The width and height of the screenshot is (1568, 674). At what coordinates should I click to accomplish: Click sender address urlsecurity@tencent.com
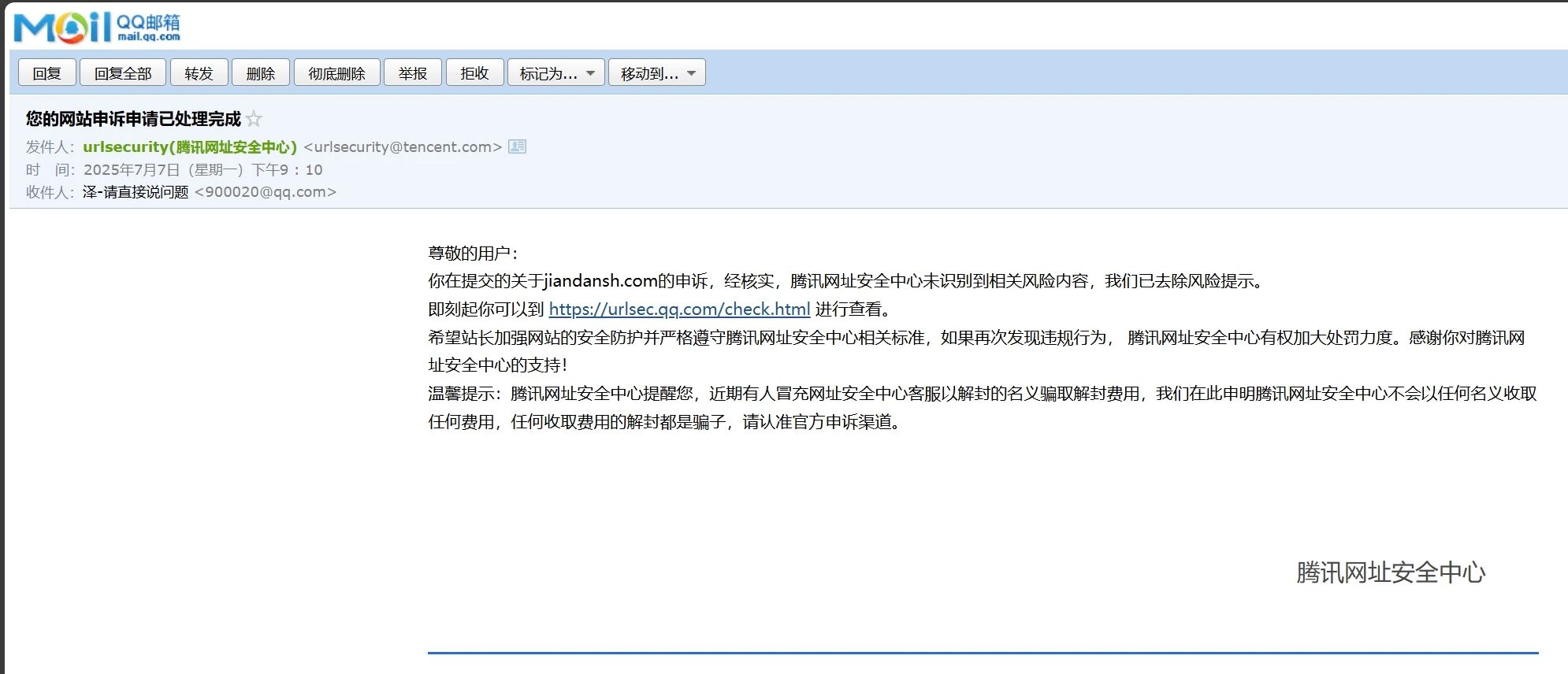(403, 146)
